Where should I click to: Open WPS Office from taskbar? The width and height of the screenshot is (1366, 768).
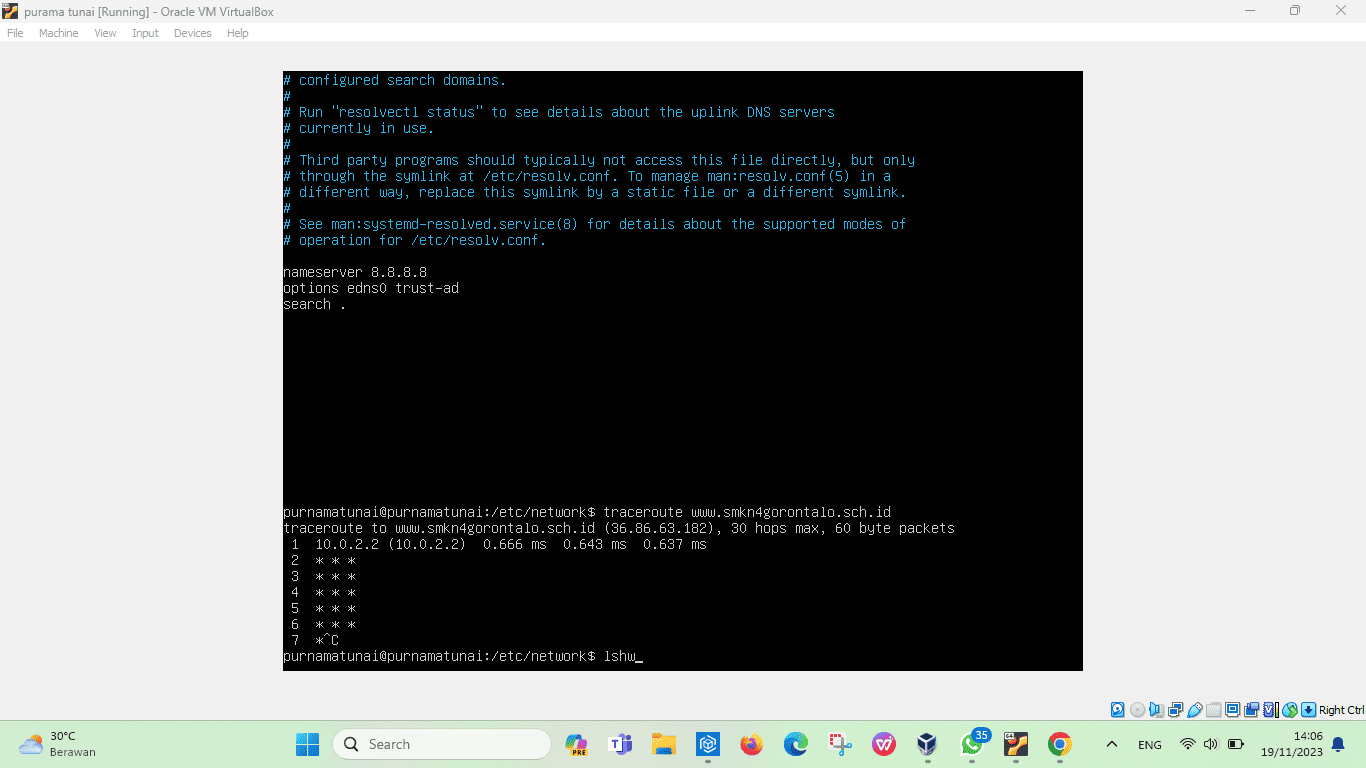pyautogui.click(x=884, y=744)
